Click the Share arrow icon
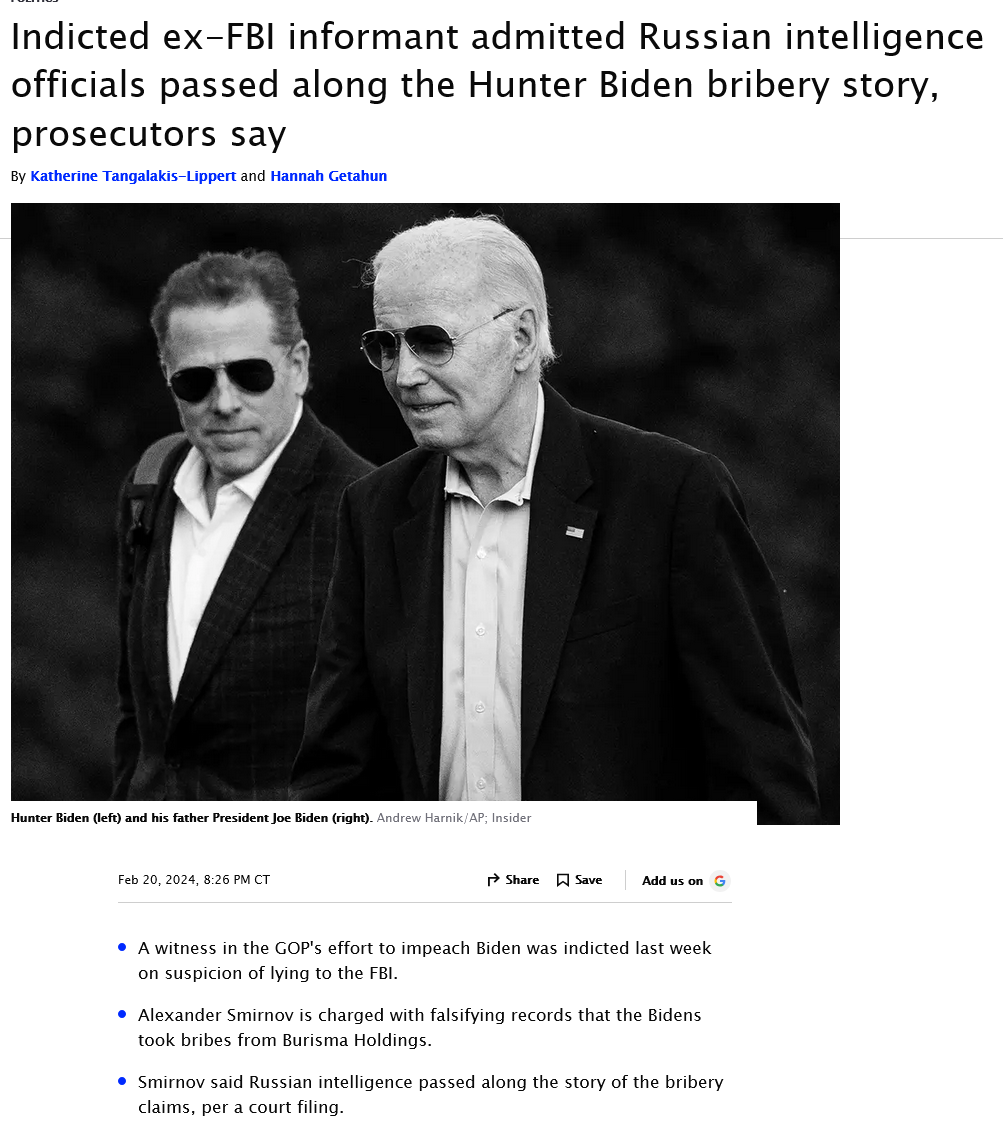This screenshot has height=1145, width=1003. tap(493, 880)
